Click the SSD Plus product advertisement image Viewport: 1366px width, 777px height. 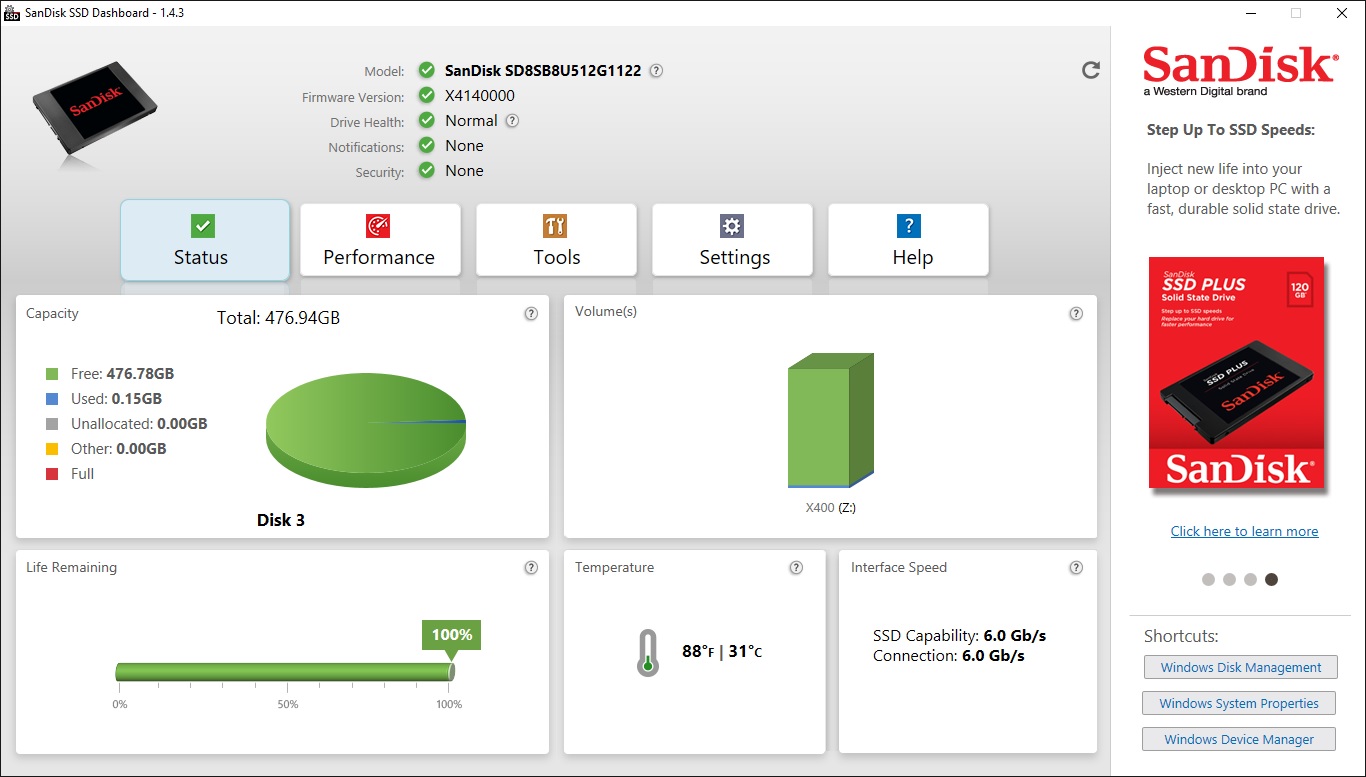pos(1237,373)
